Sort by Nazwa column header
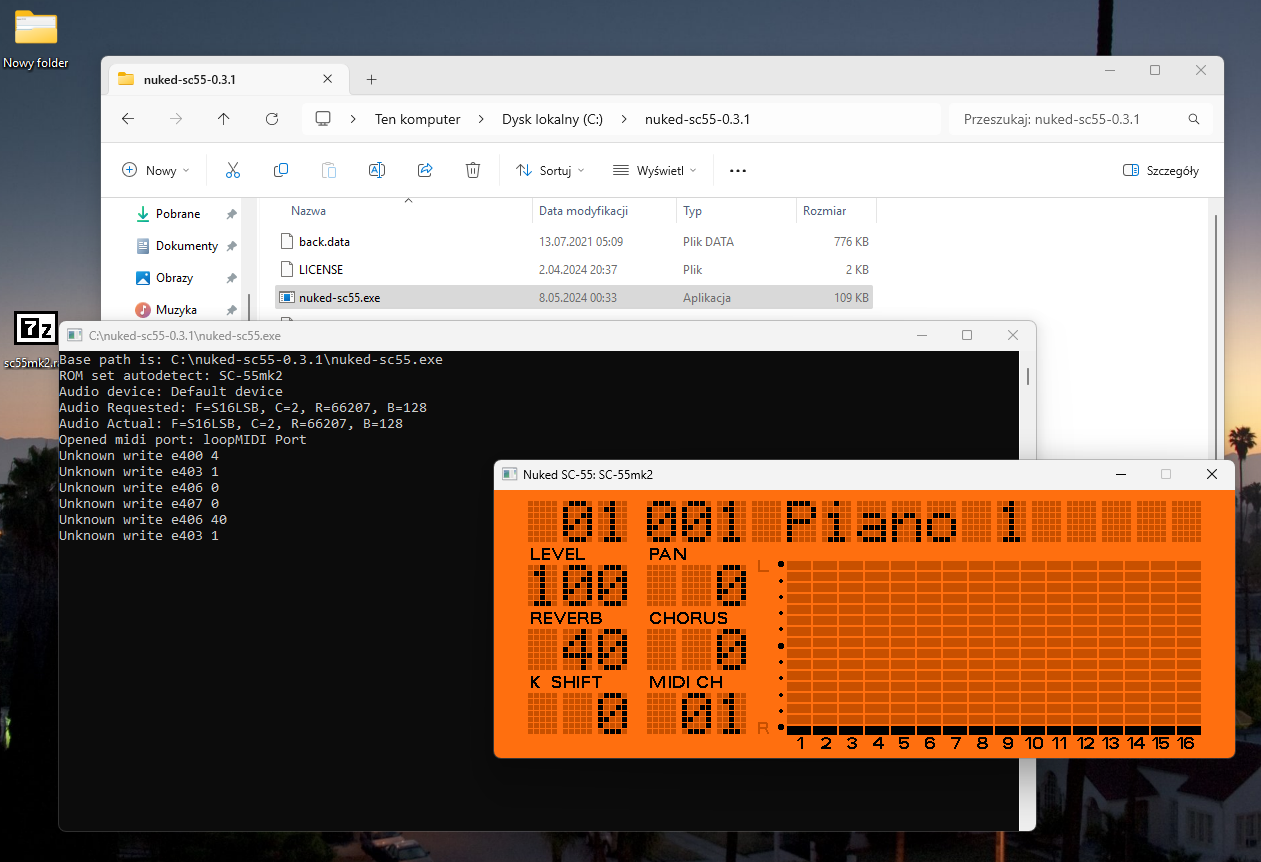 click(308, 211)
